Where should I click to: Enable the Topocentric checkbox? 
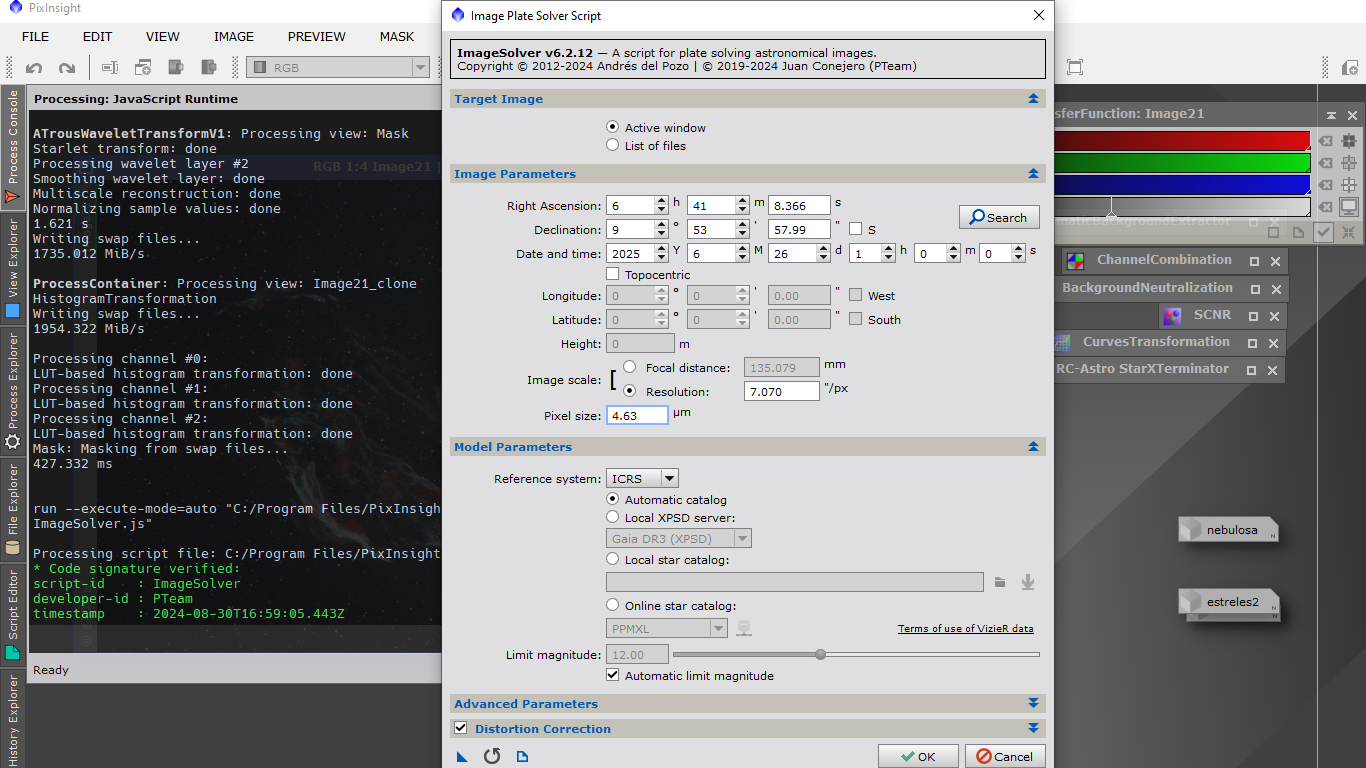click(x=613, y=274)
